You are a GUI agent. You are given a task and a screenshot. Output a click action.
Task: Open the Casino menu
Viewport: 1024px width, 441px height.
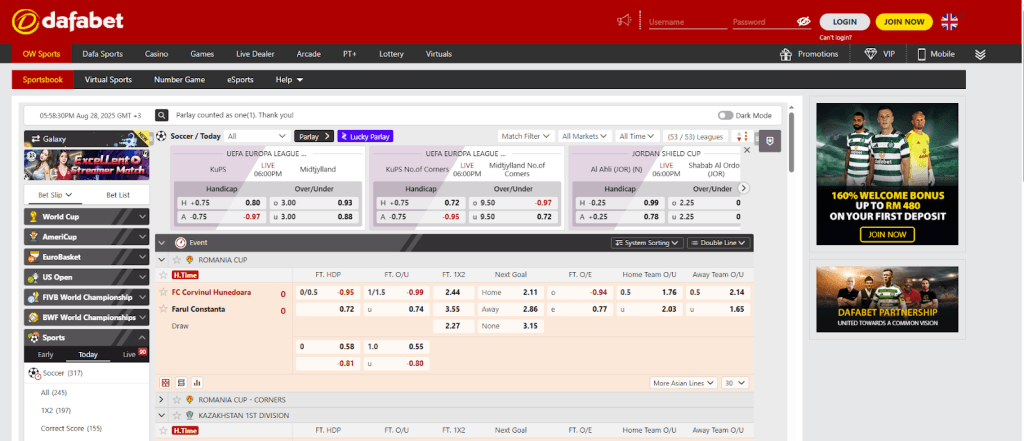[x=157, y=54]
